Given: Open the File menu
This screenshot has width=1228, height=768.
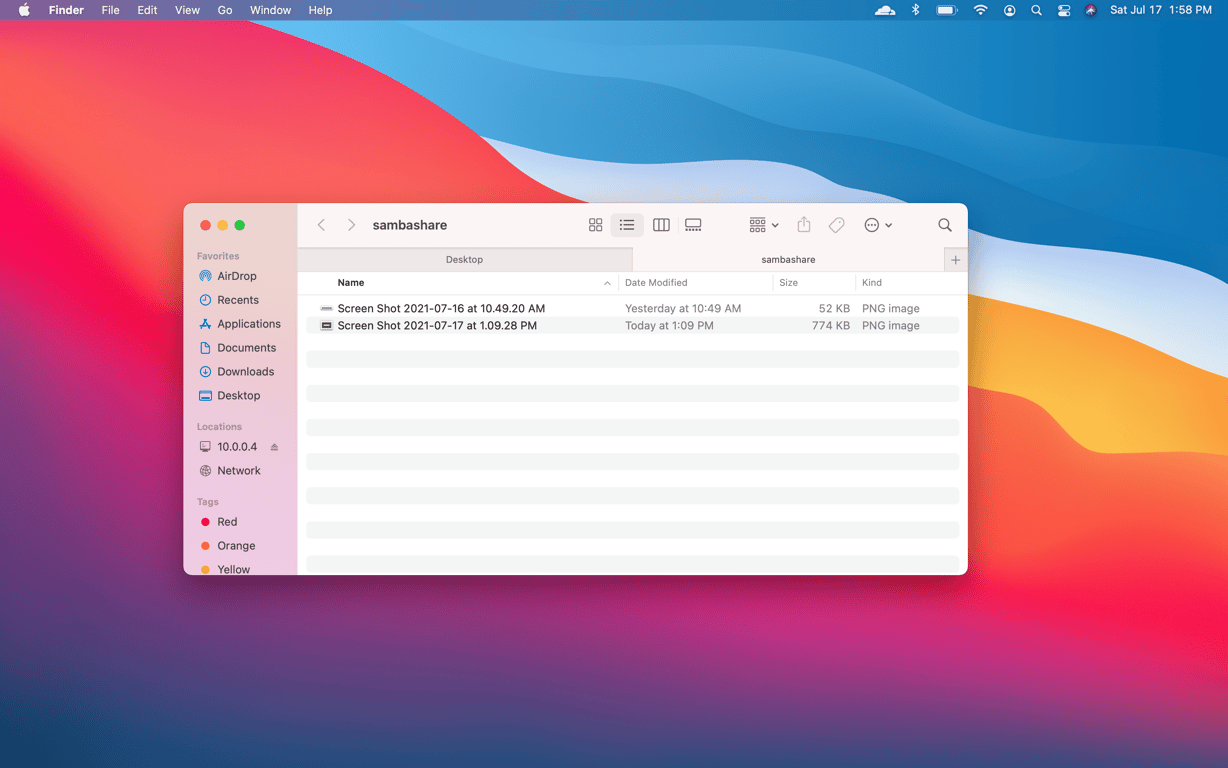Looking at the screenshot, I should 111,10.
